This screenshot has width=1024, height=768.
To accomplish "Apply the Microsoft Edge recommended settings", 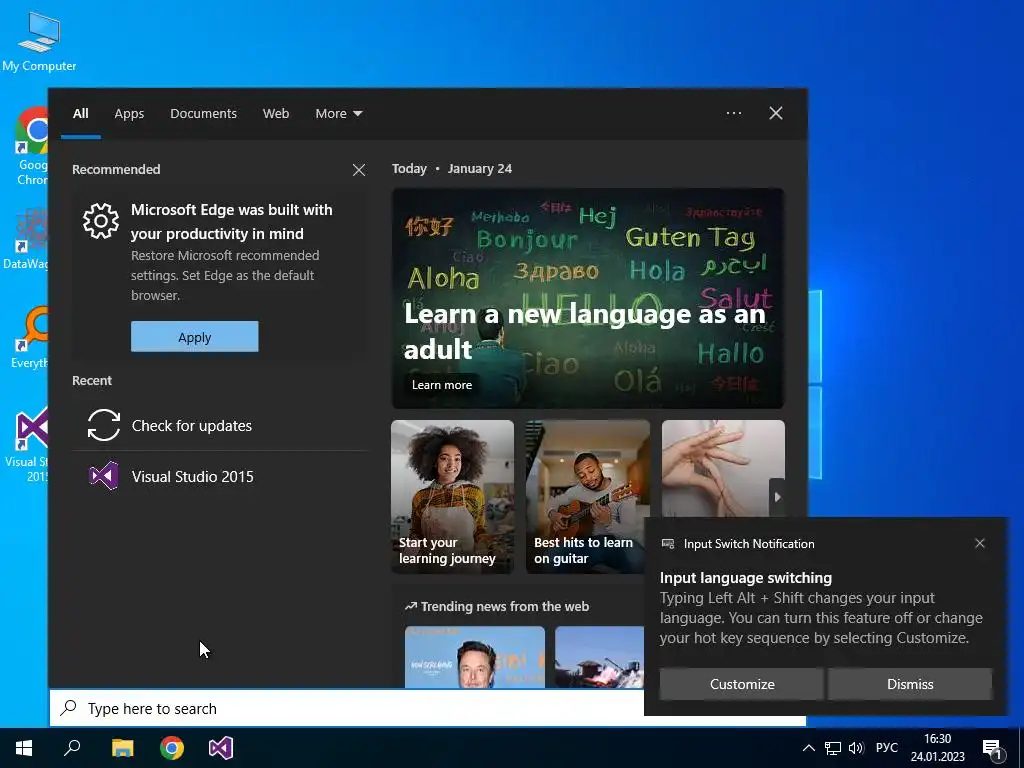I will (x=195, y=336).
